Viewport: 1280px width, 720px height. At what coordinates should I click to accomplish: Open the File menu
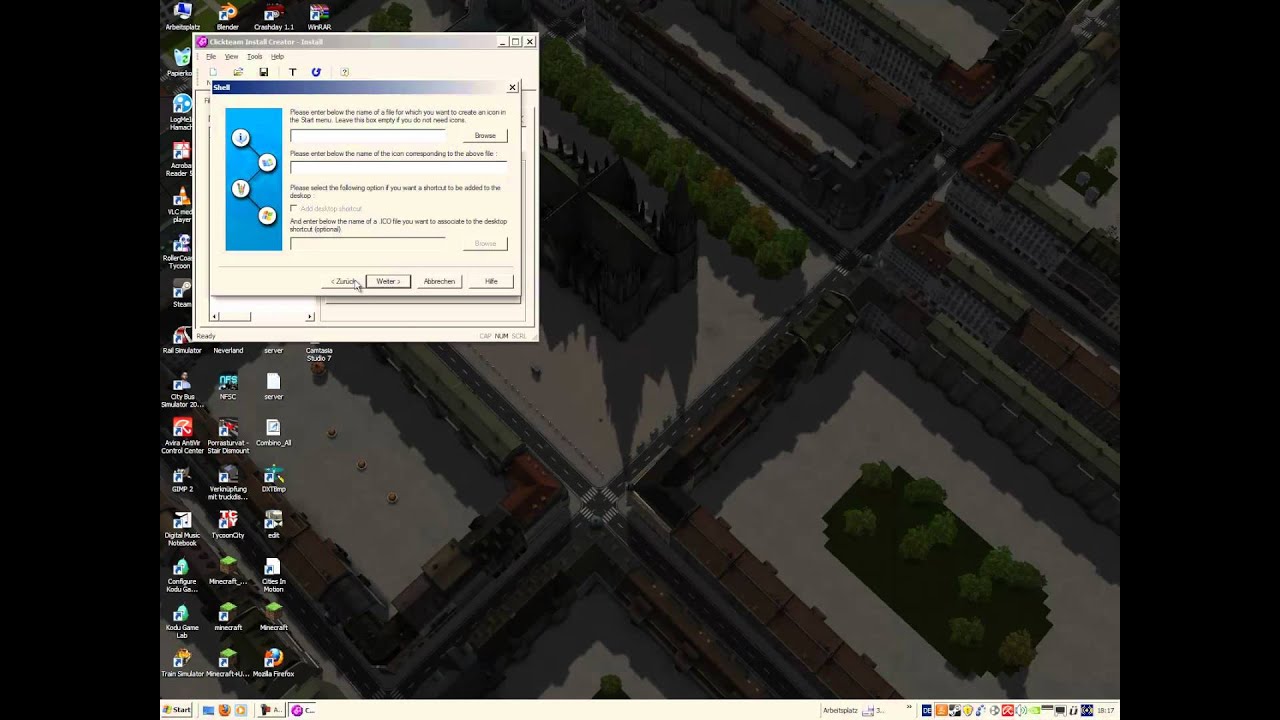(211, 57)
